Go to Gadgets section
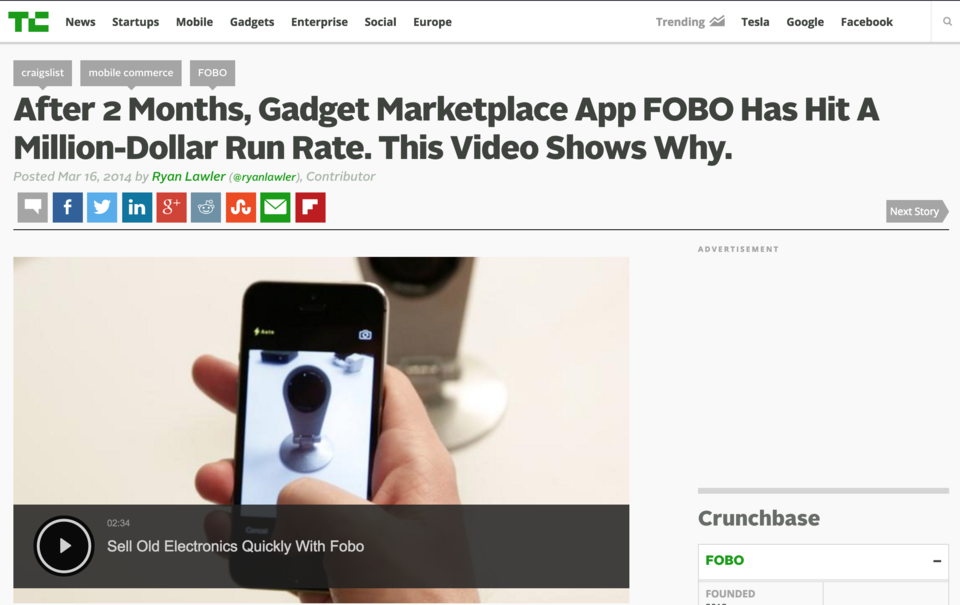Screen dimensions: 960x605 pos(252,22)
